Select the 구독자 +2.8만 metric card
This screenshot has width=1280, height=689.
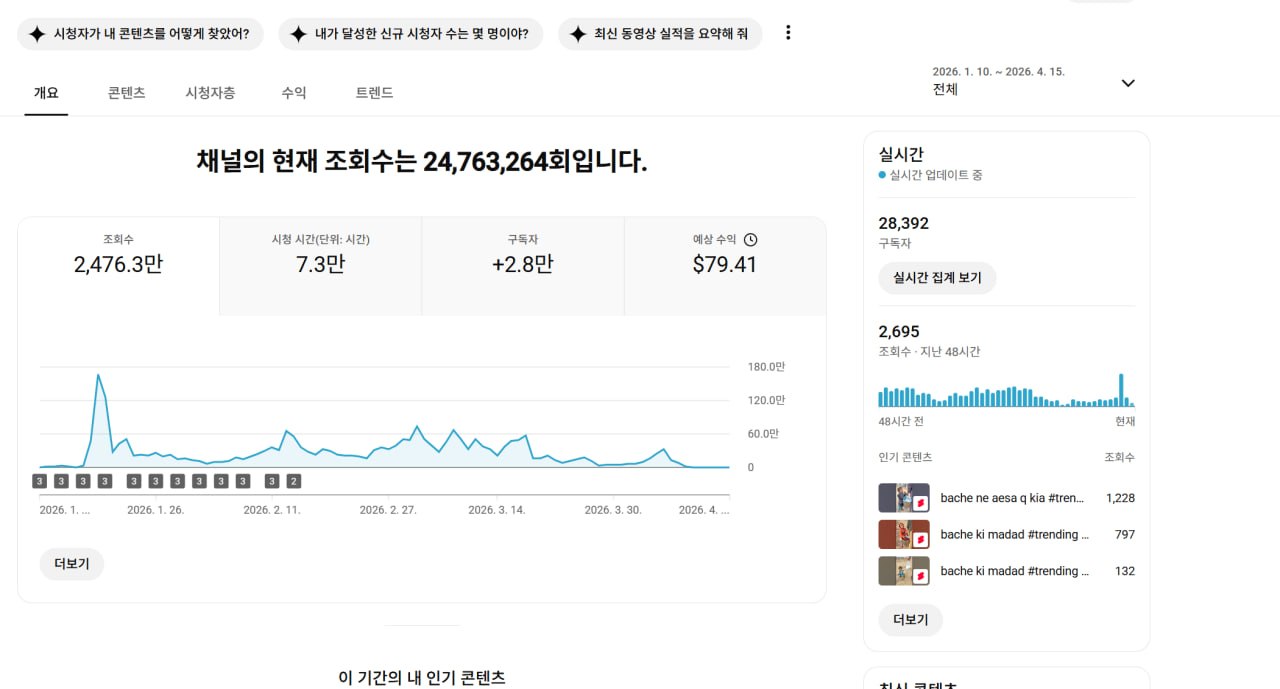pyautogui.click(x=522, y=265)
